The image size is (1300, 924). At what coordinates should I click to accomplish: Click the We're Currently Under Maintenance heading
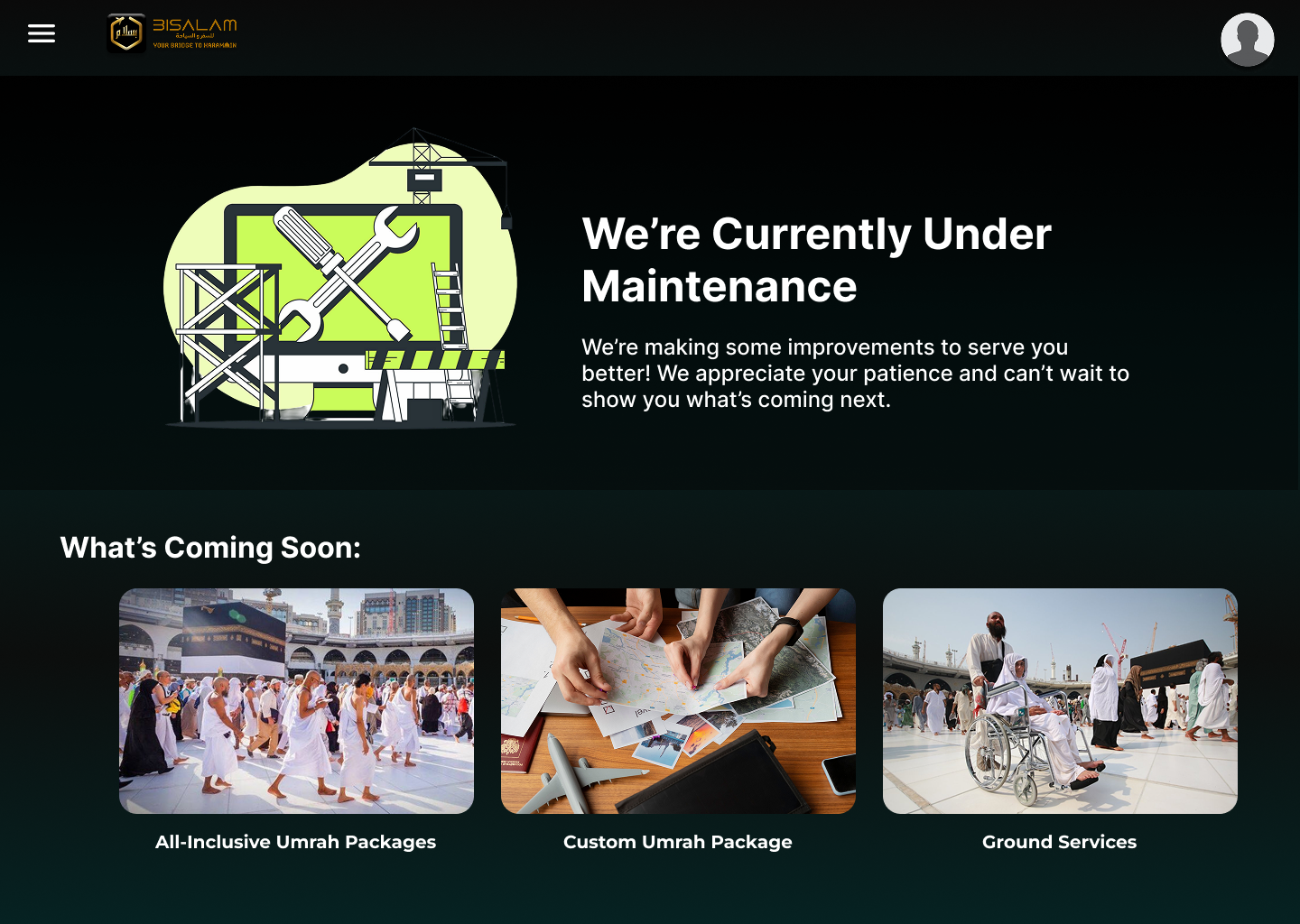point(816,260)
